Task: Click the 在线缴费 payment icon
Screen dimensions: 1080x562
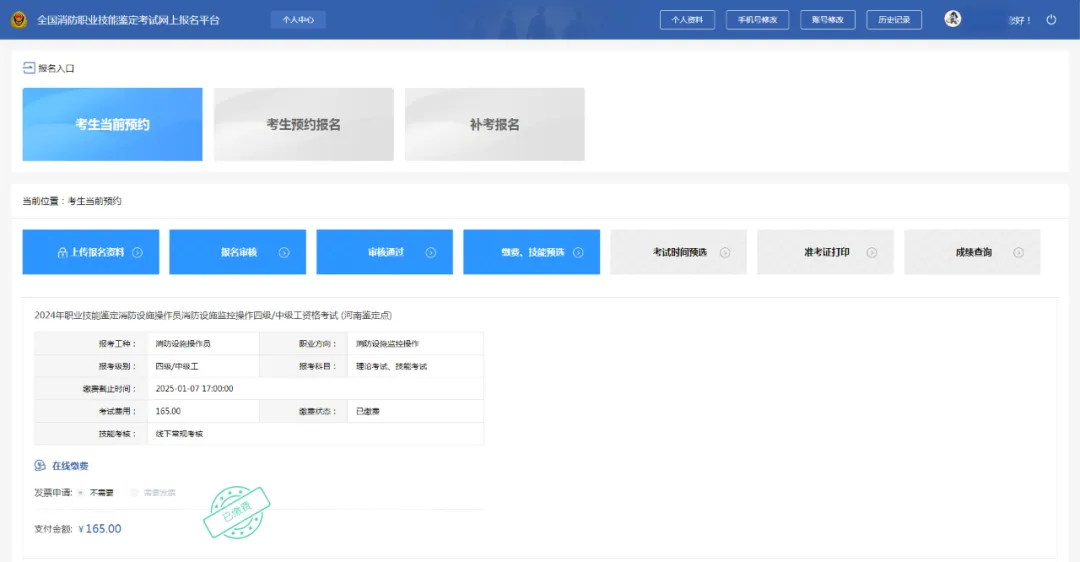Action: (40, 466)
